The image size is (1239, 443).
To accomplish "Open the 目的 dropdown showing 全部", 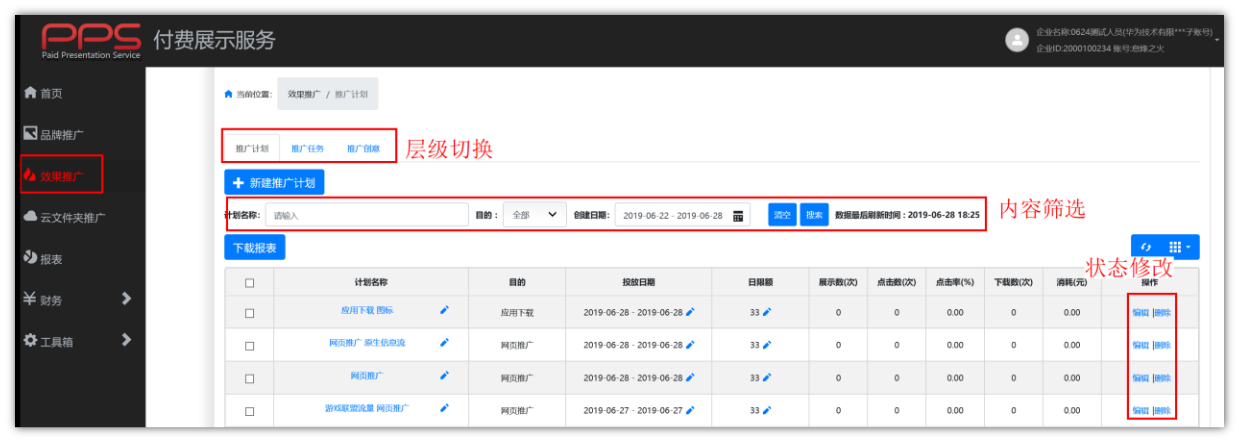I will [533, 215].
